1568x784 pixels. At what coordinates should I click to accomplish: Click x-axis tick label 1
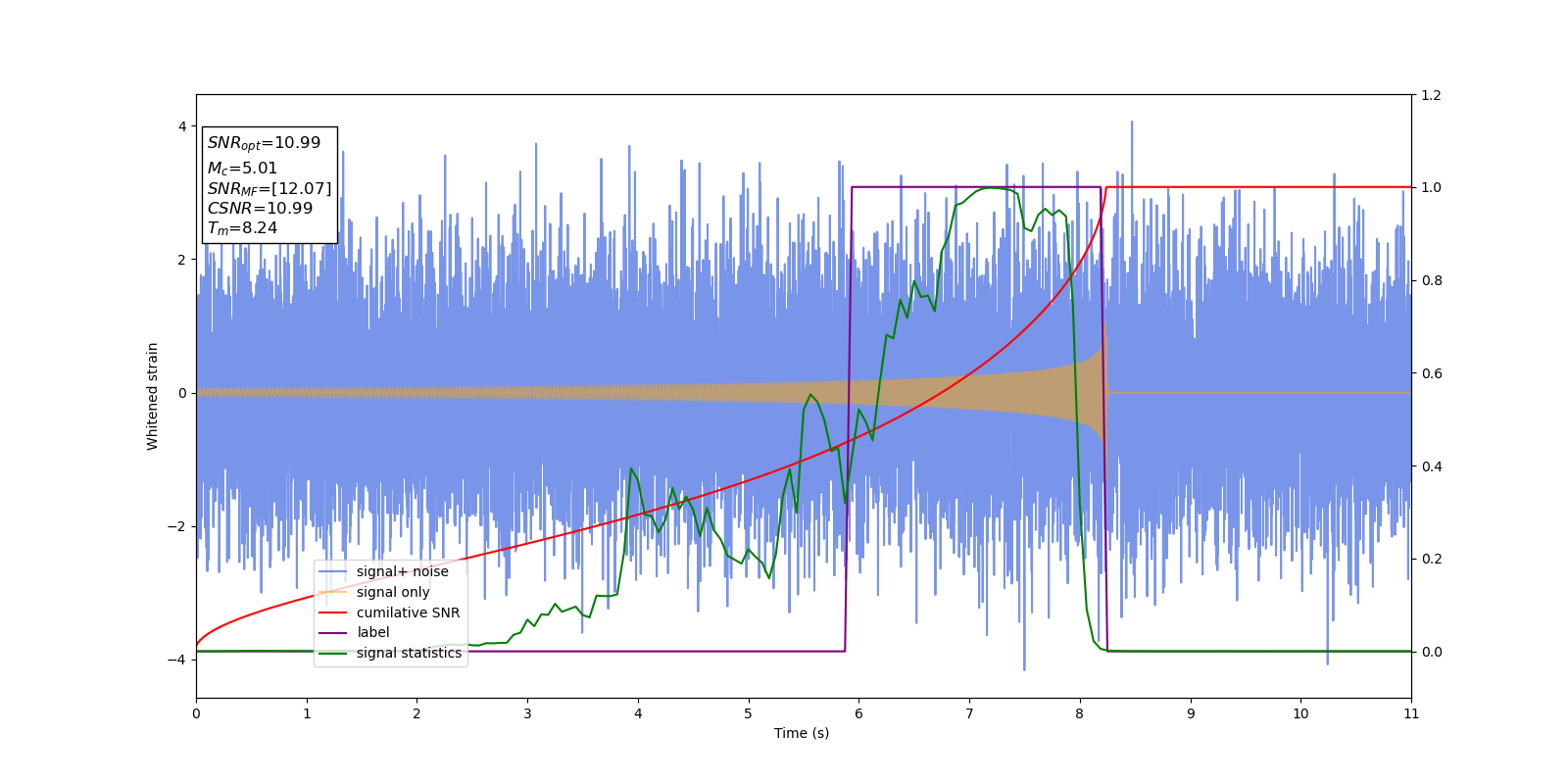307,713
